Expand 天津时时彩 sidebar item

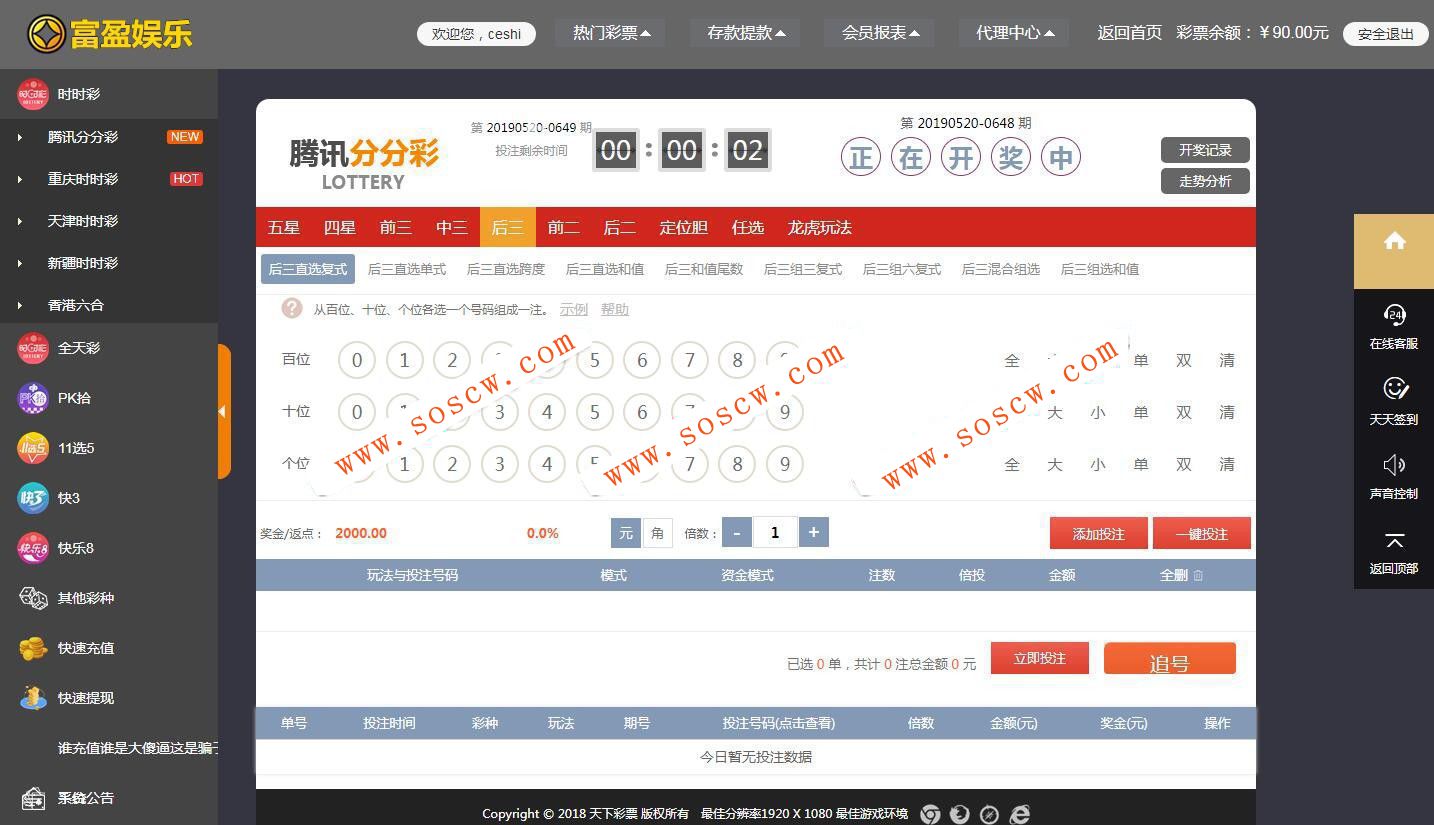pyautogui.click(x=109, y=221)
